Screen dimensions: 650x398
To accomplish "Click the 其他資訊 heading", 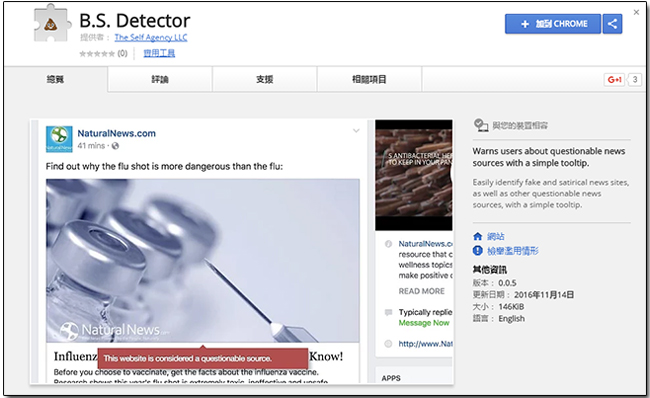I will 490,270.
